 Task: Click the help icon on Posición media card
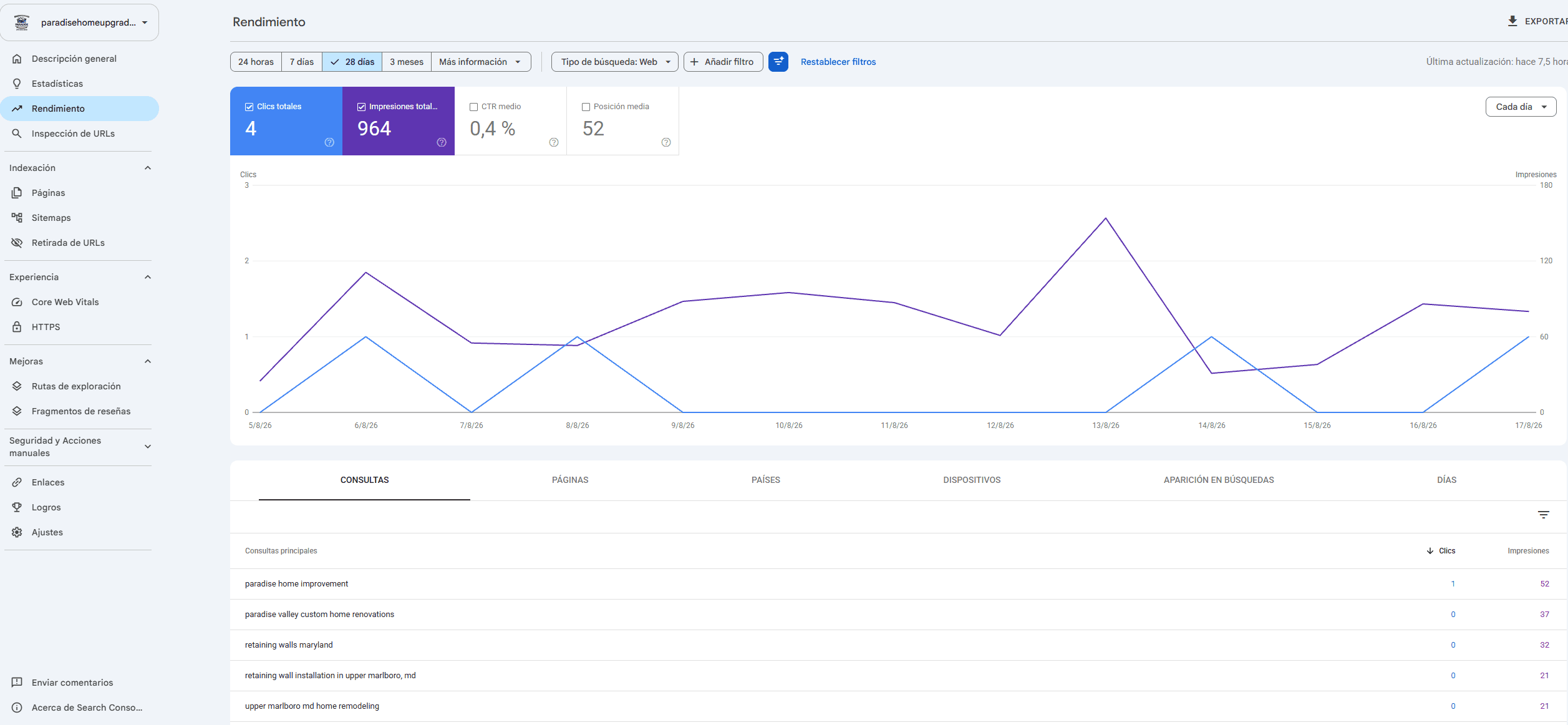[x=666, y=142]
